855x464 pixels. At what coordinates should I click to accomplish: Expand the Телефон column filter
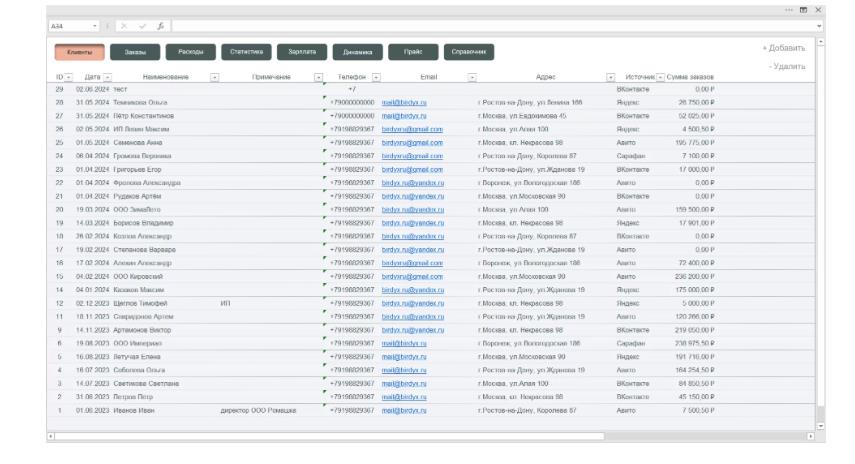click(x=376, y=77)
